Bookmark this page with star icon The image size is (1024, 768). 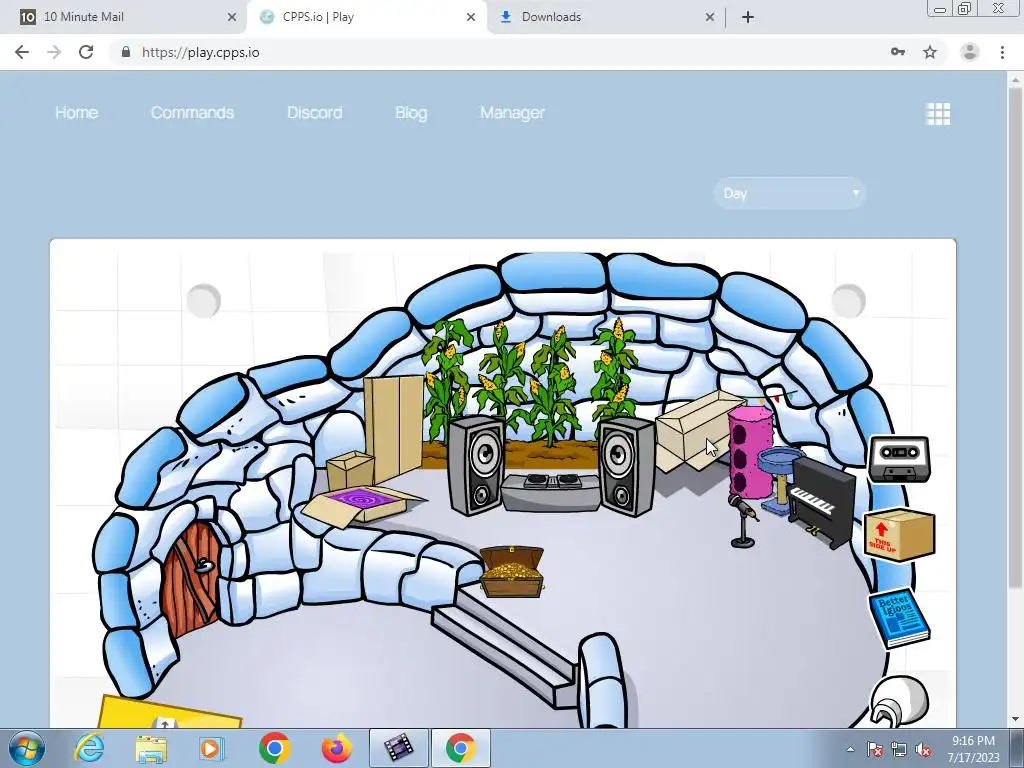point(930,52)
